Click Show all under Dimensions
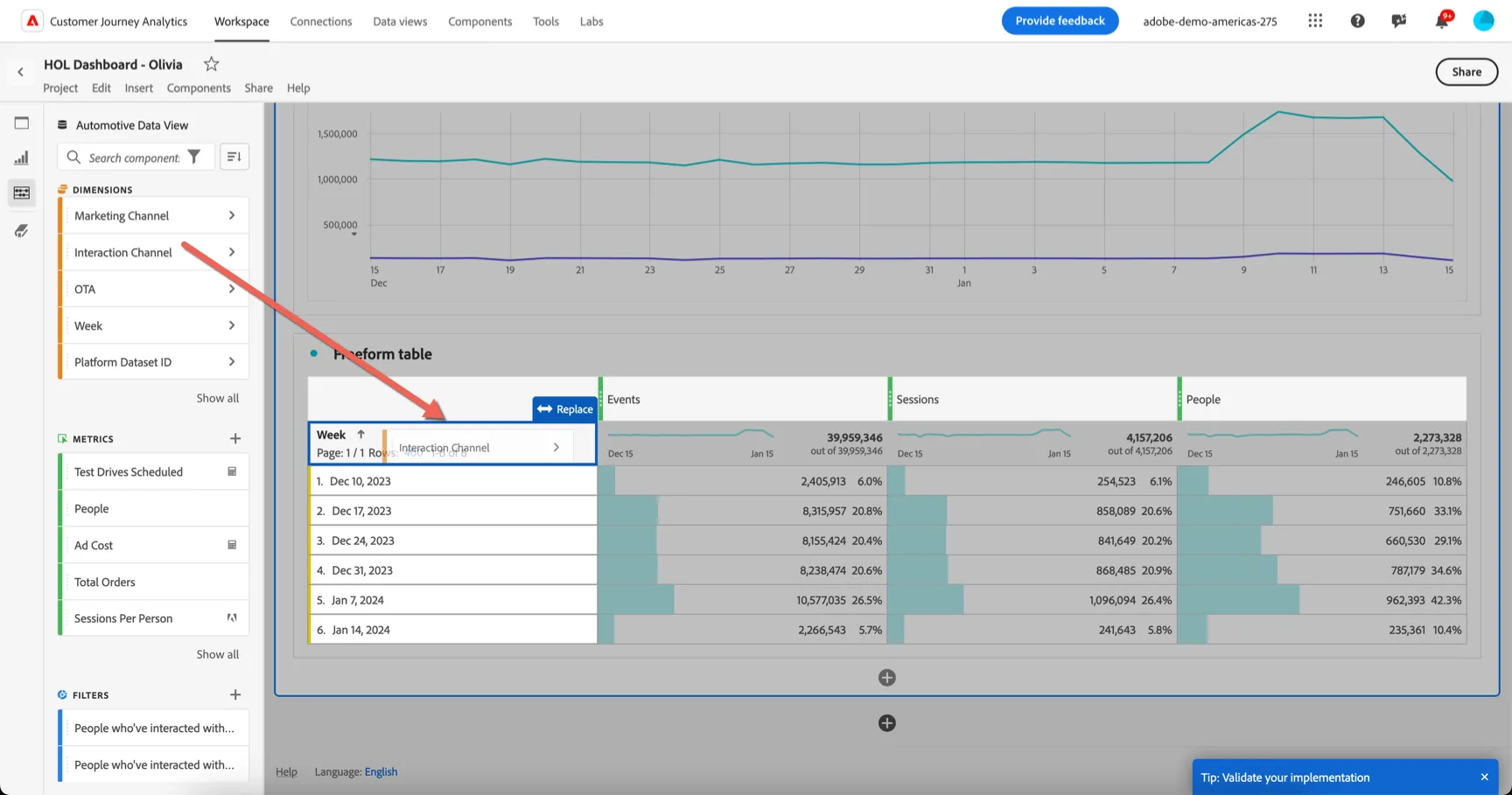This screenshot has width=1512, height=795. click(x=217, y=398)
